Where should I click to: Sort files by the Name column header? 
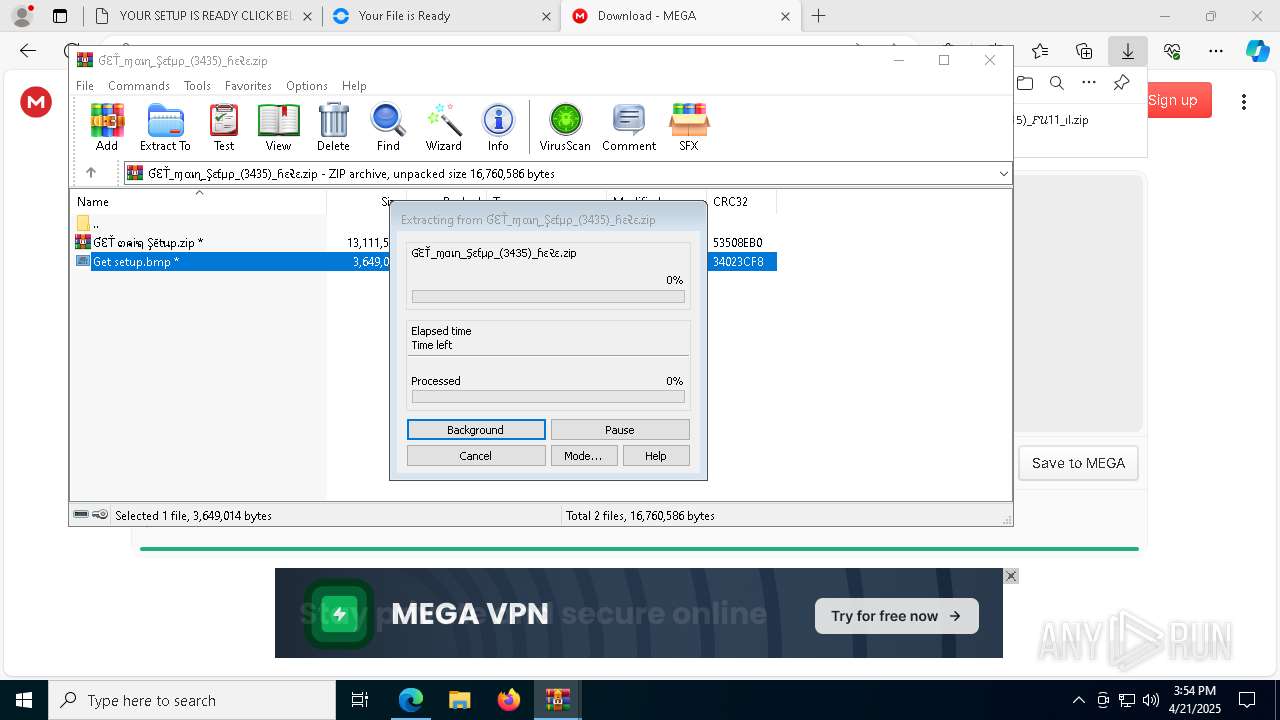click(198, 201)
